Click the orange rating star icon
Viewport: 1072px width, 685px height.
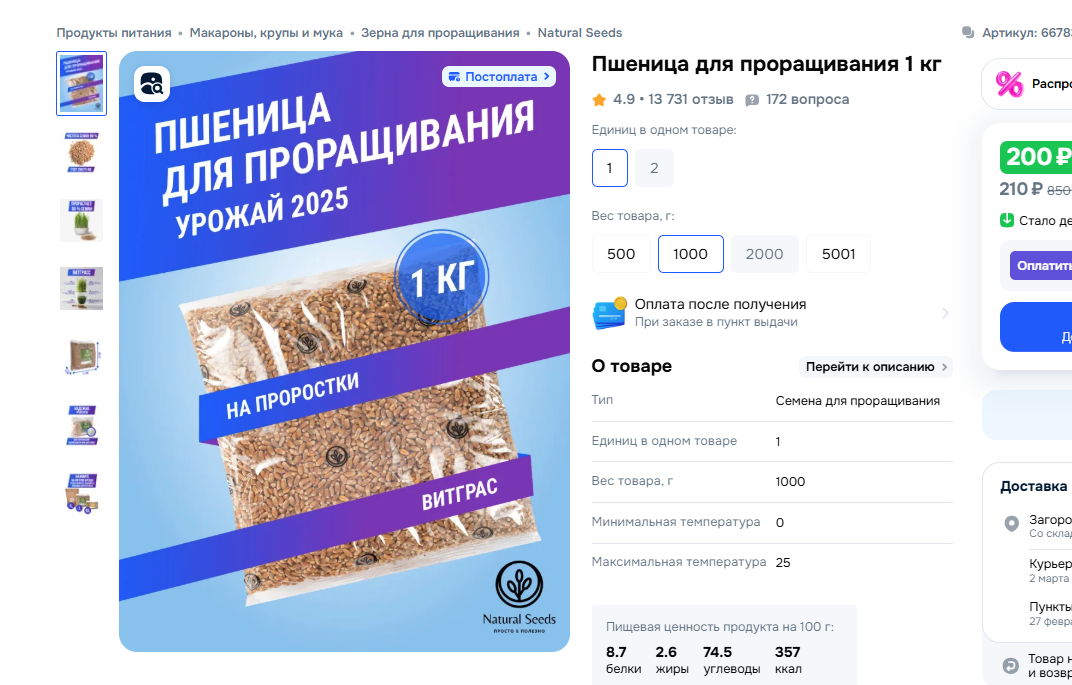599,100
